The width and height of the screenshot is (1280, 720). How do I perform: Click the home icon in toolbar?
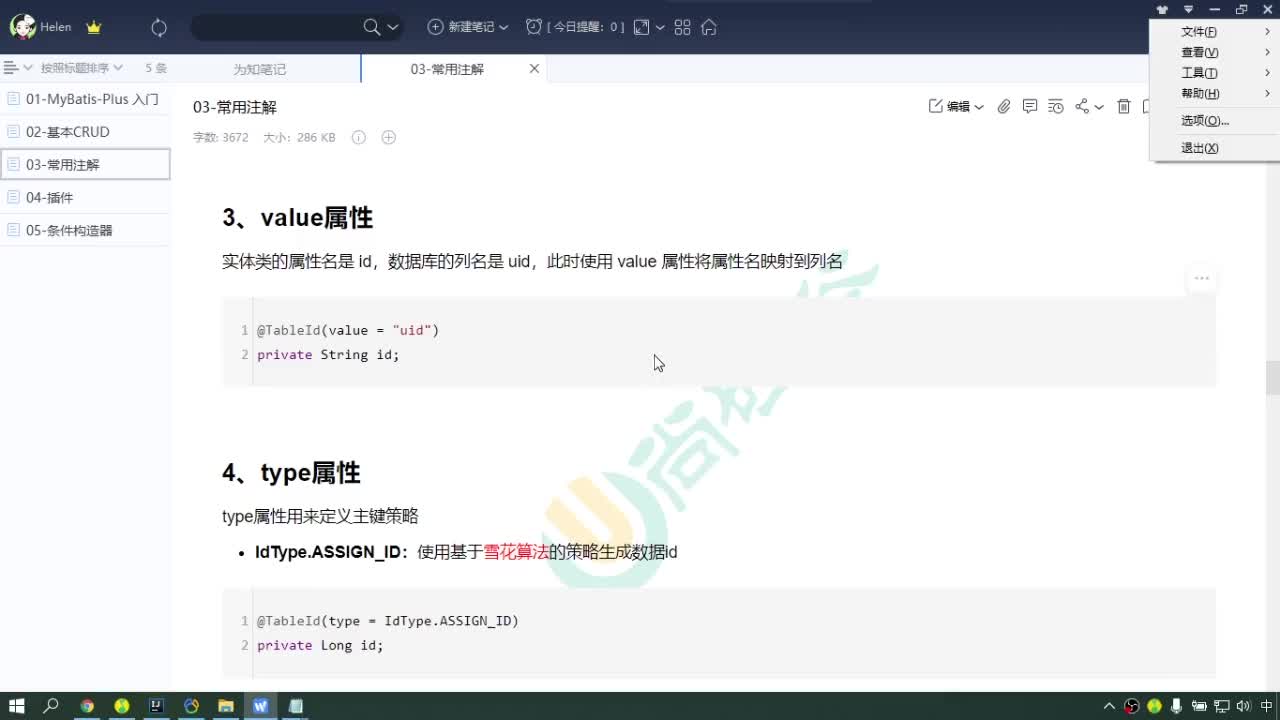pos(709,27)
